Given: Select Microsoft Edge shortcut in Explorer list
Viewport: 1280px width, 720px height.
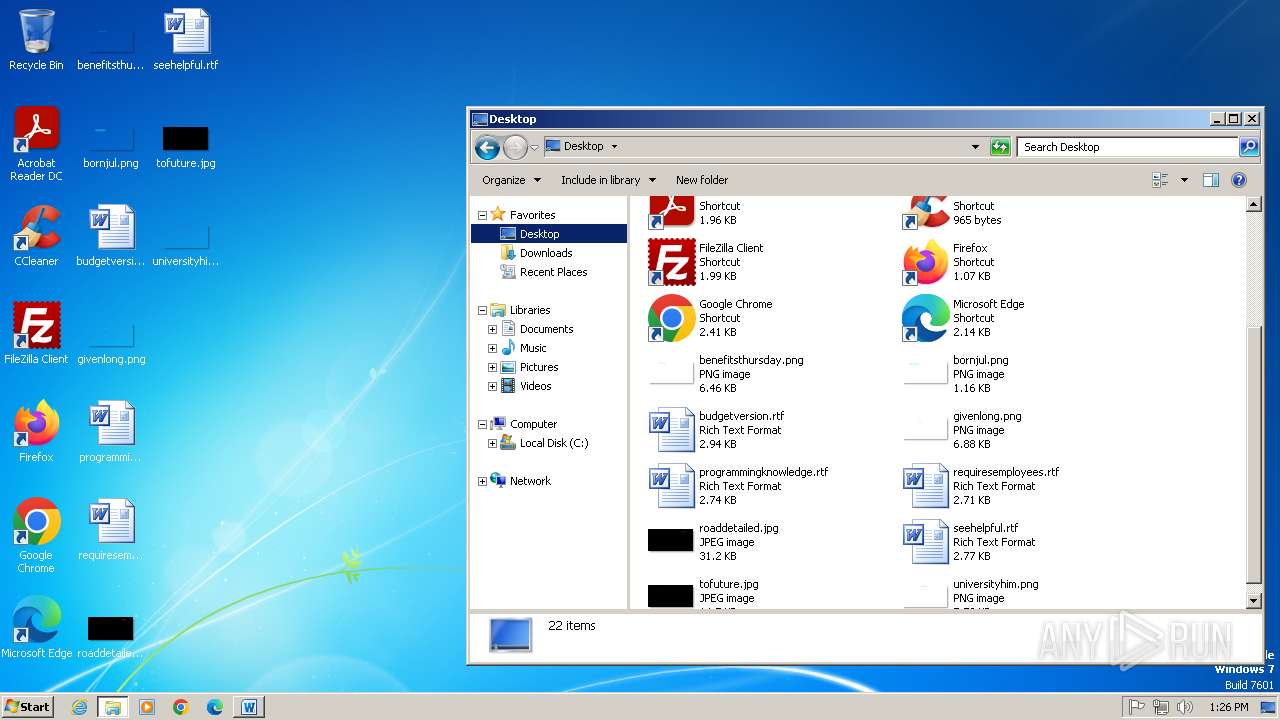Looking at the screenshot, I should pos(964,318).
